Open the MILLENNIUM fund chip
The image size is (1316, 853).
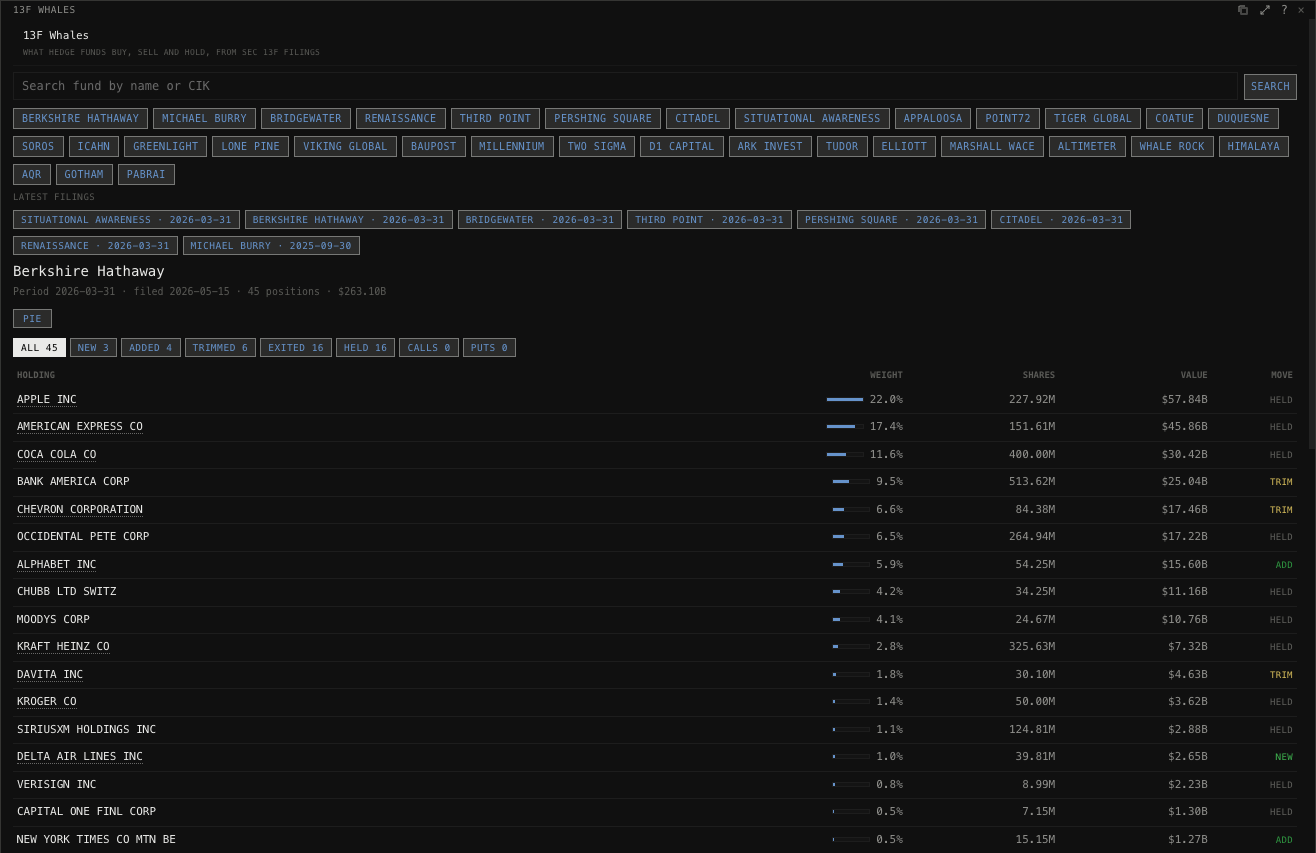click(x=512, y=147)
